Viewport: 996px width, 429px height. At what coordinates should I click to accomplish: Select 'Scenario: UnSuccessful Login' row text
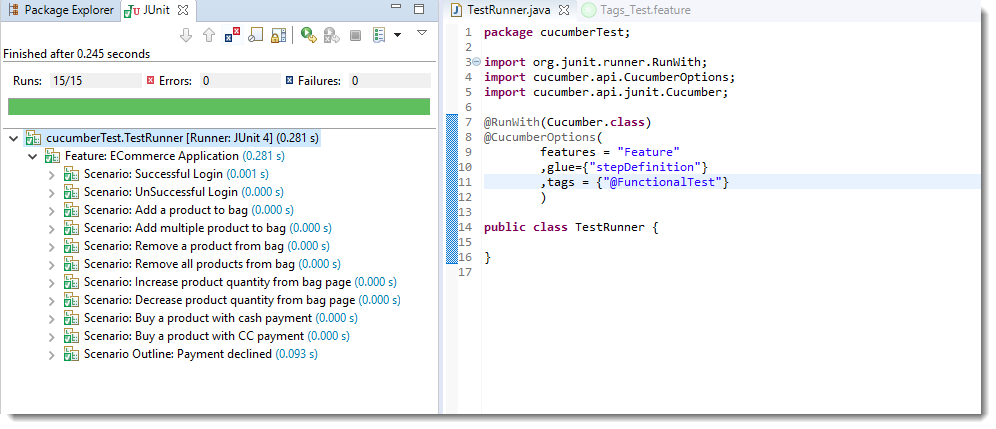pyautogui.click(x=161, y=192)
